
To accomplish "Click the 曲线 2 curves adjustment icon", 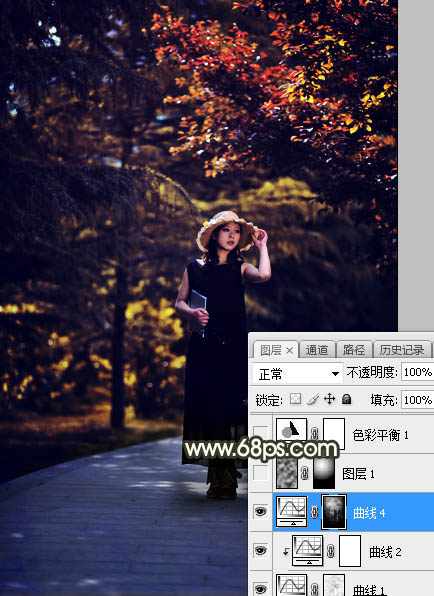I will 308,550.
